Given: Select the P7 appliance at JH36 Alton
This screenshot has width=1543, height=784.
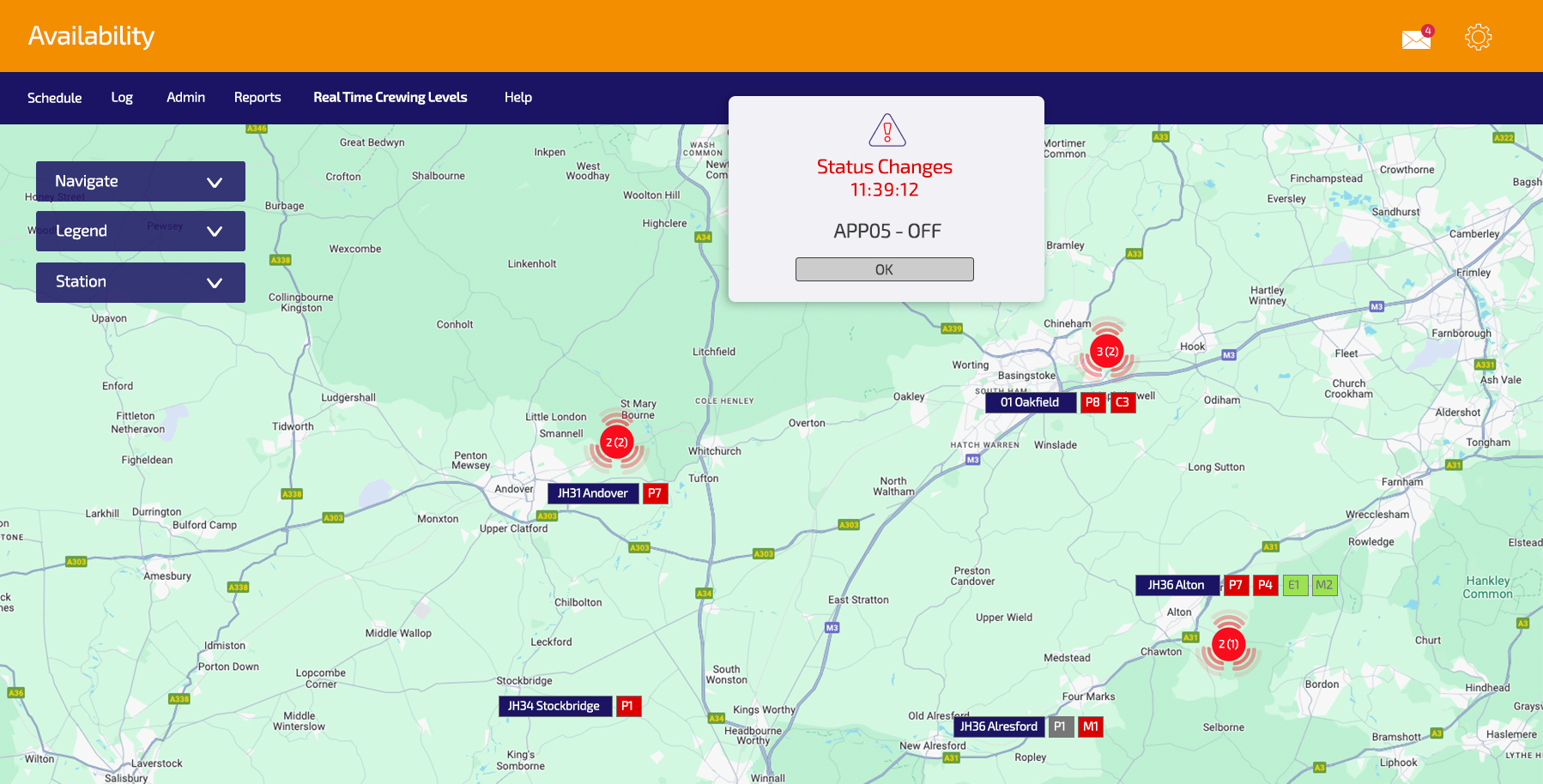Looking at the screenshot, I should (x=1236, y=585).
